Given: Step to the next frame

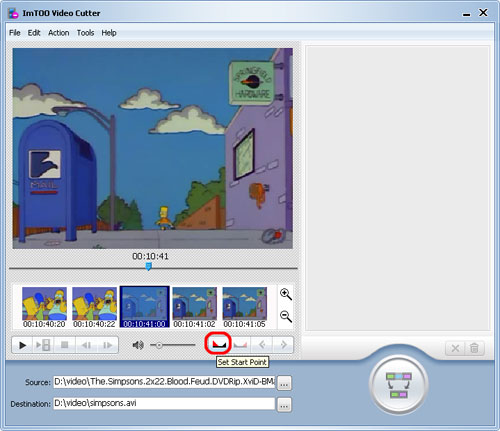Looking at the screenshot, I should tap(107, 345).
